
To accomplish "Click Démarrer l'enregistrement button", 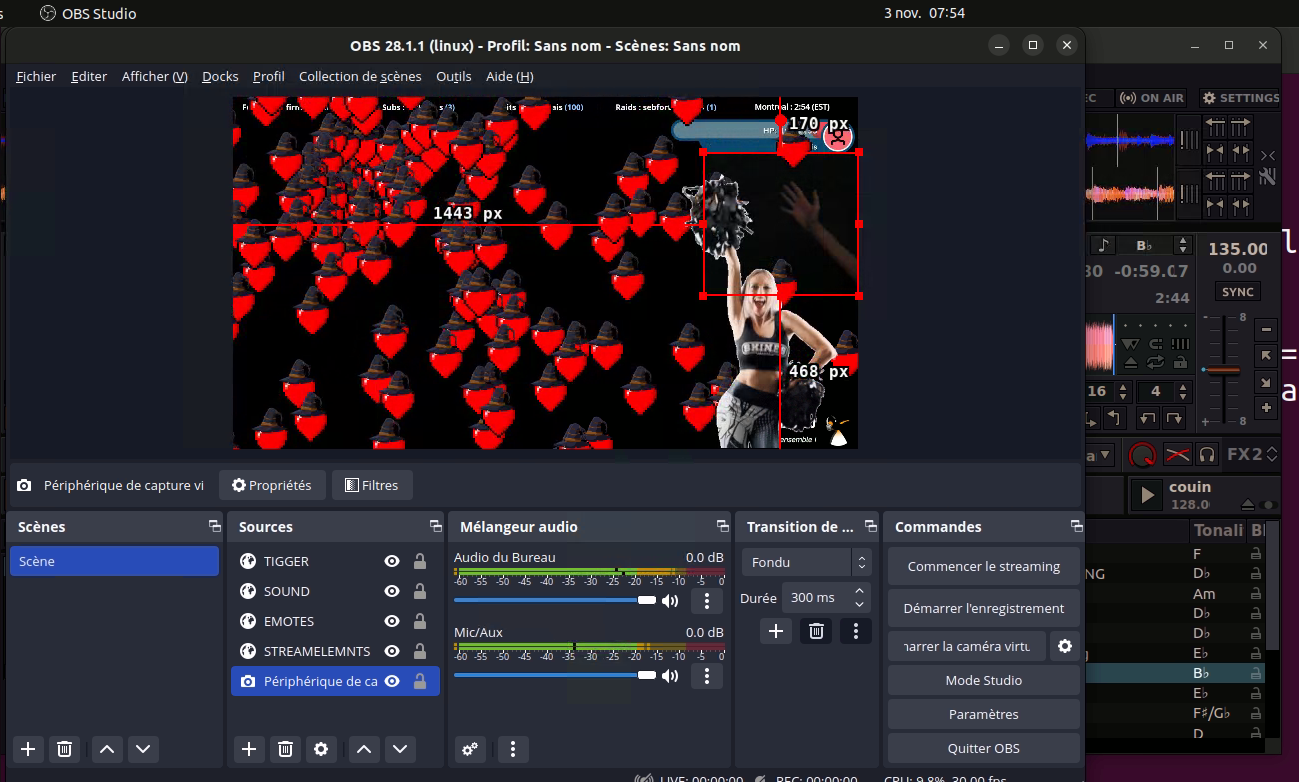I will [984, 608].
